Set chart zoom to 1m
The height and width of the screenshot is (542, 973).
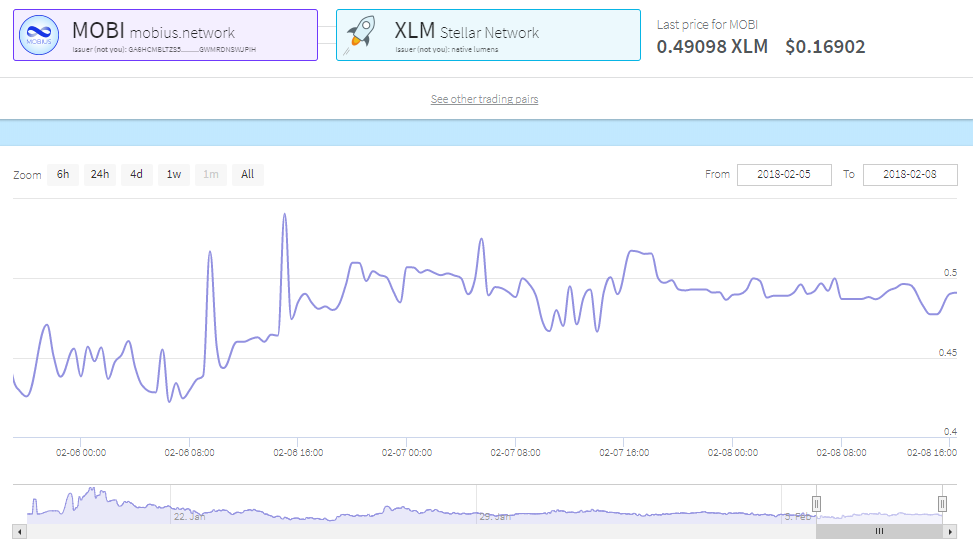point(211,174)
